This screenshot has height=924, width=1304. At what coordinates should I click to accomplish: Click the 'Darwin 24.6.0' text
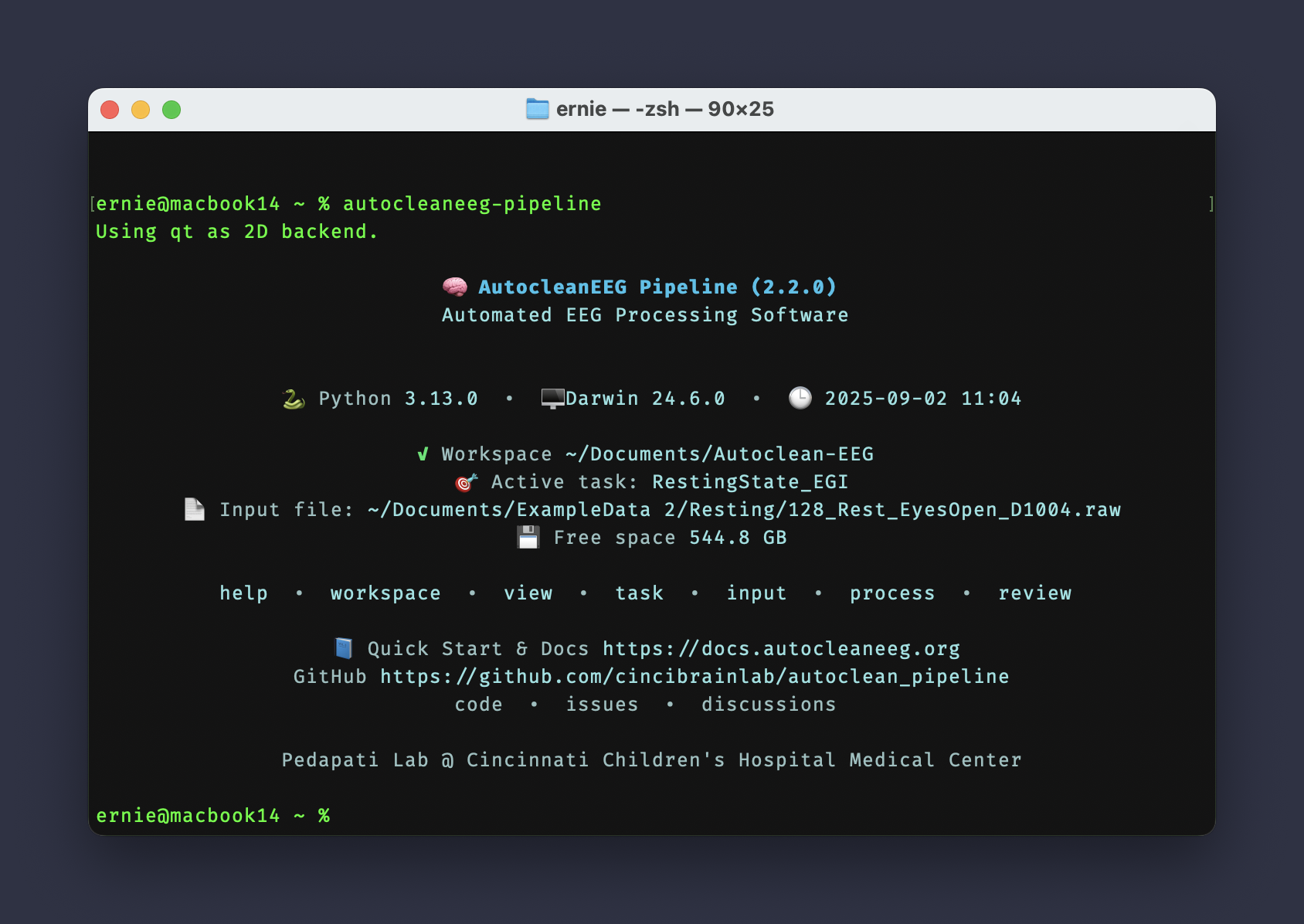pyautogui.click(x=645, y=399)
